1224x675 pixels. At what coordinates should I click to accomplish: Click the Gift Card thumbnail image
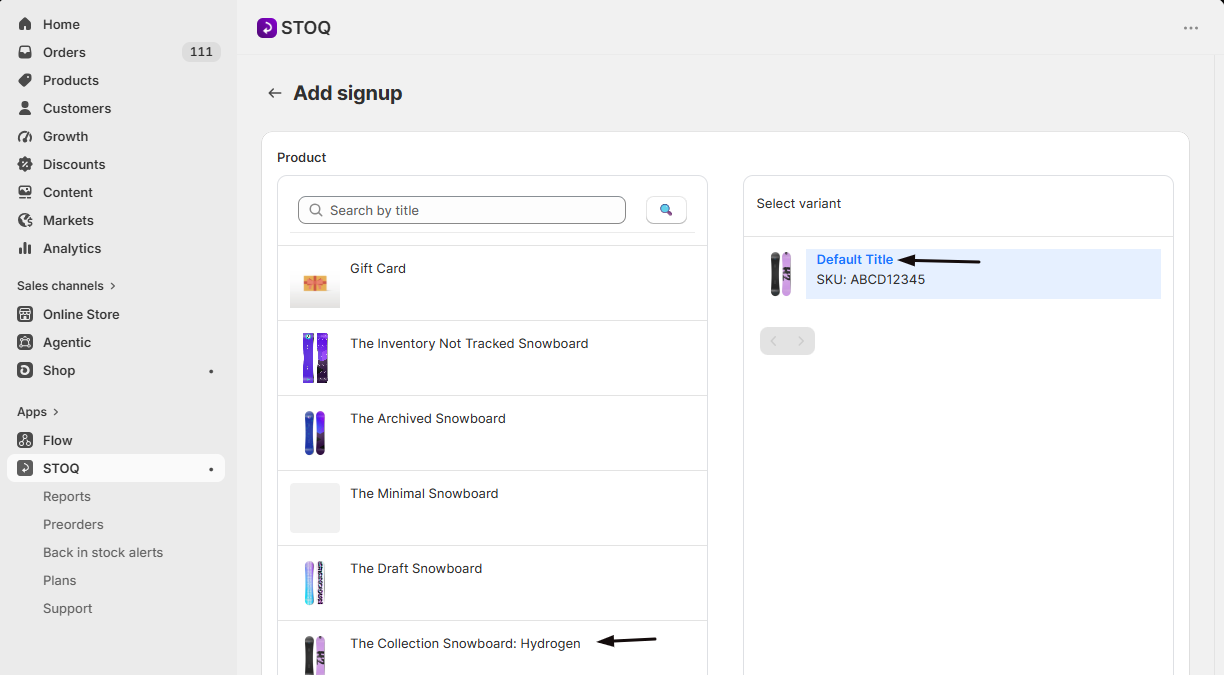pyautogui.click(x=315, y=283)
